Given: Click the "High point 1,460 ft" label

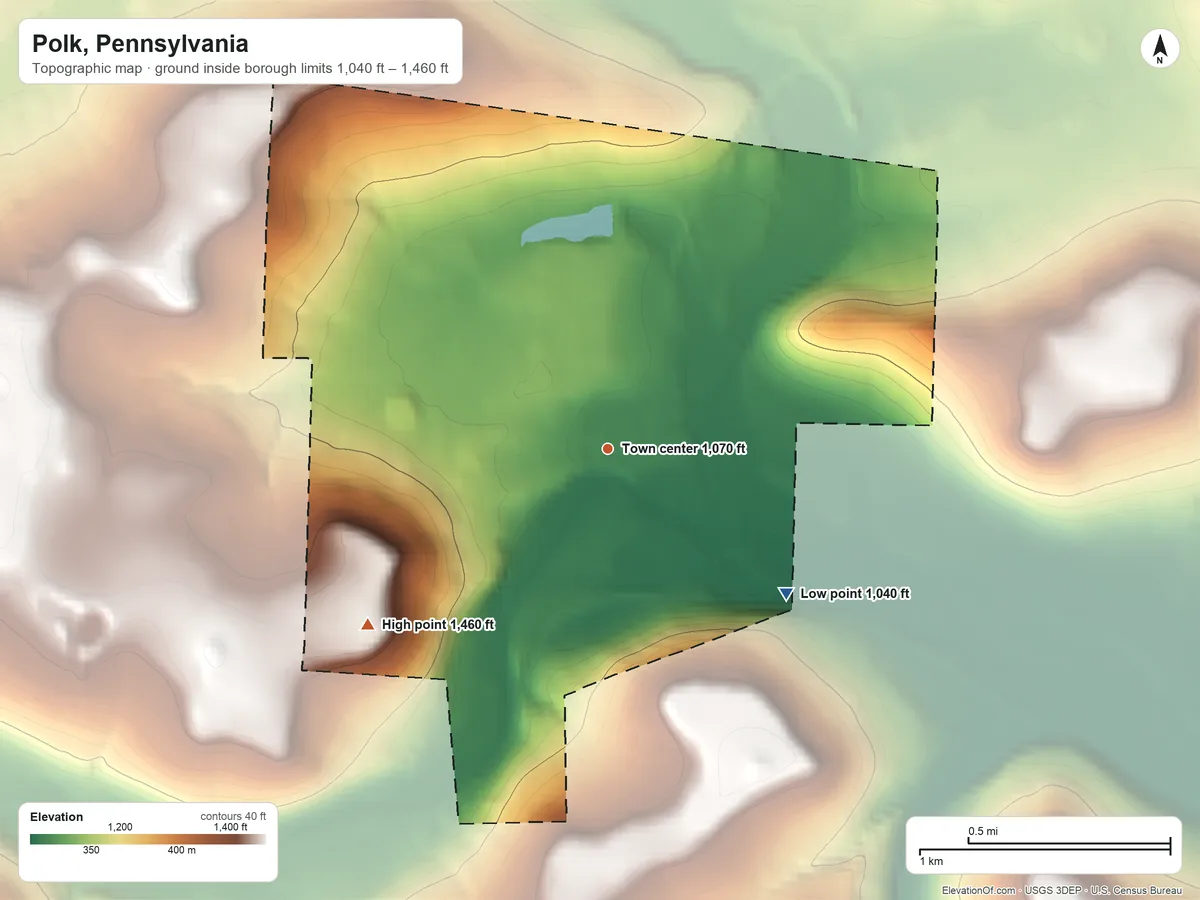Looking at the screenshot, I should pos(439,625).
